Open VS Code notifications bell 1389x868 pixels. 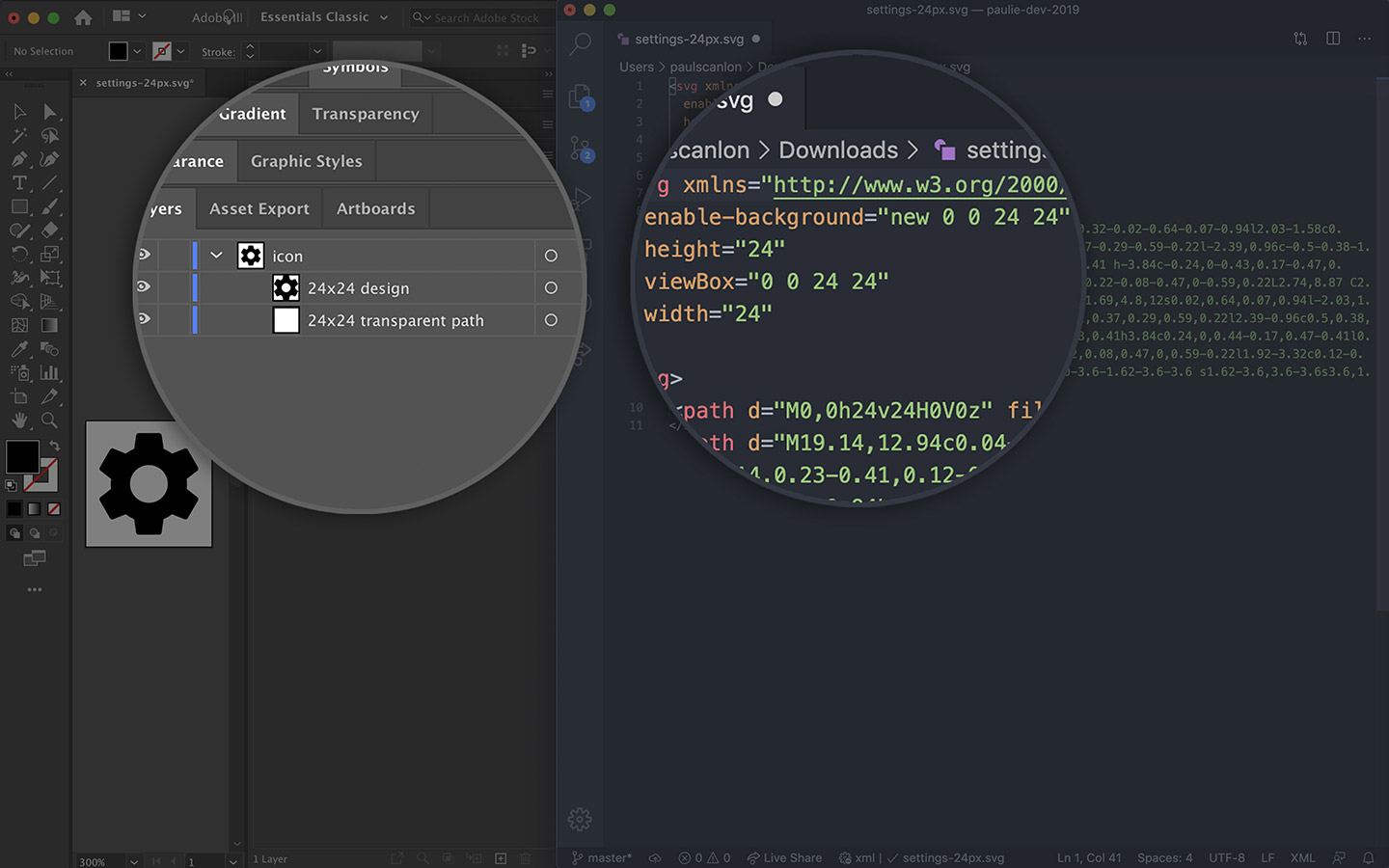pos(1368,857)
